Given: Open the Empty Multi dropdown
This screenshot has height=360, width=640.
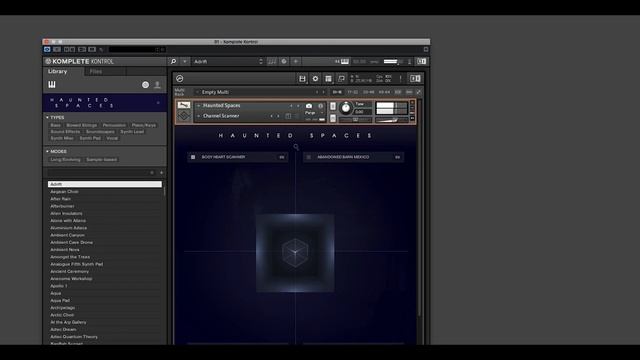Looking at the screenshot, I should pos(197,92).
